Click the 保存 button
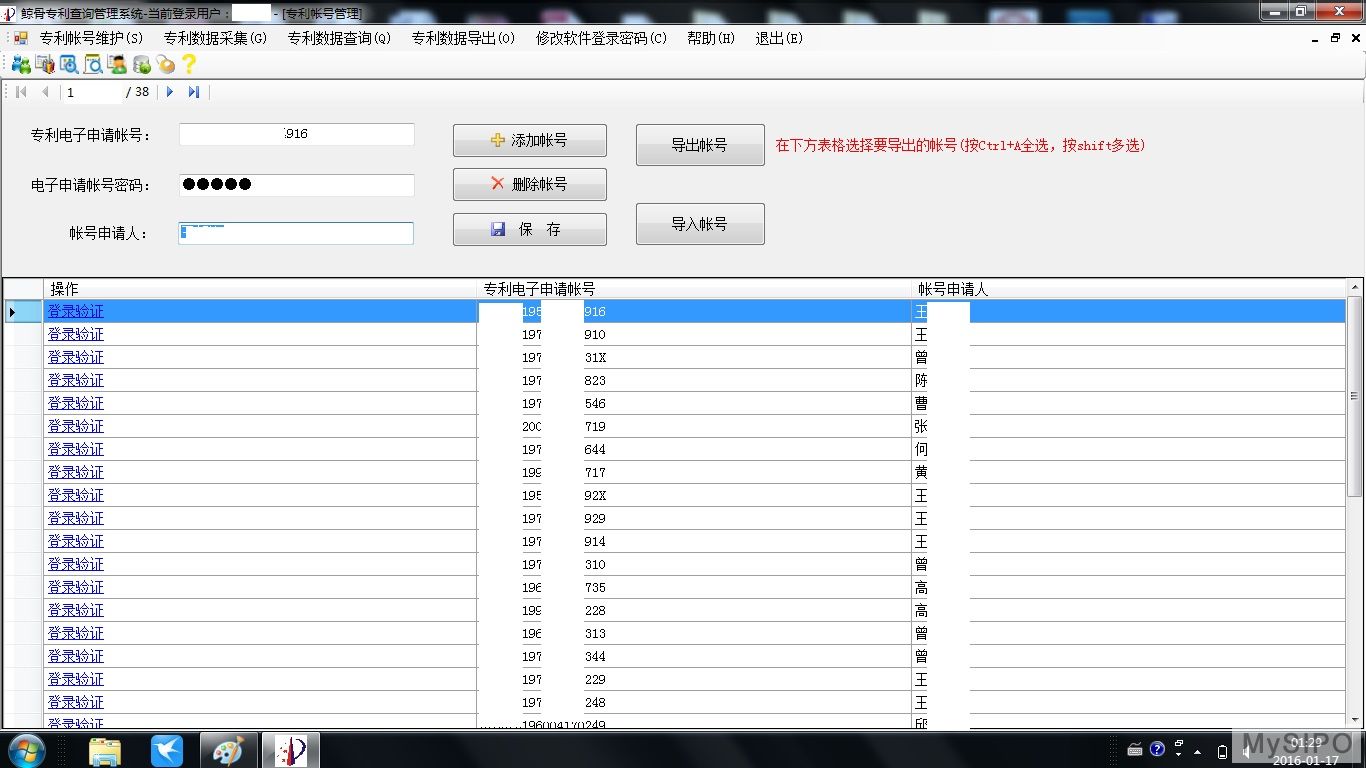 (x=529, y=229)
